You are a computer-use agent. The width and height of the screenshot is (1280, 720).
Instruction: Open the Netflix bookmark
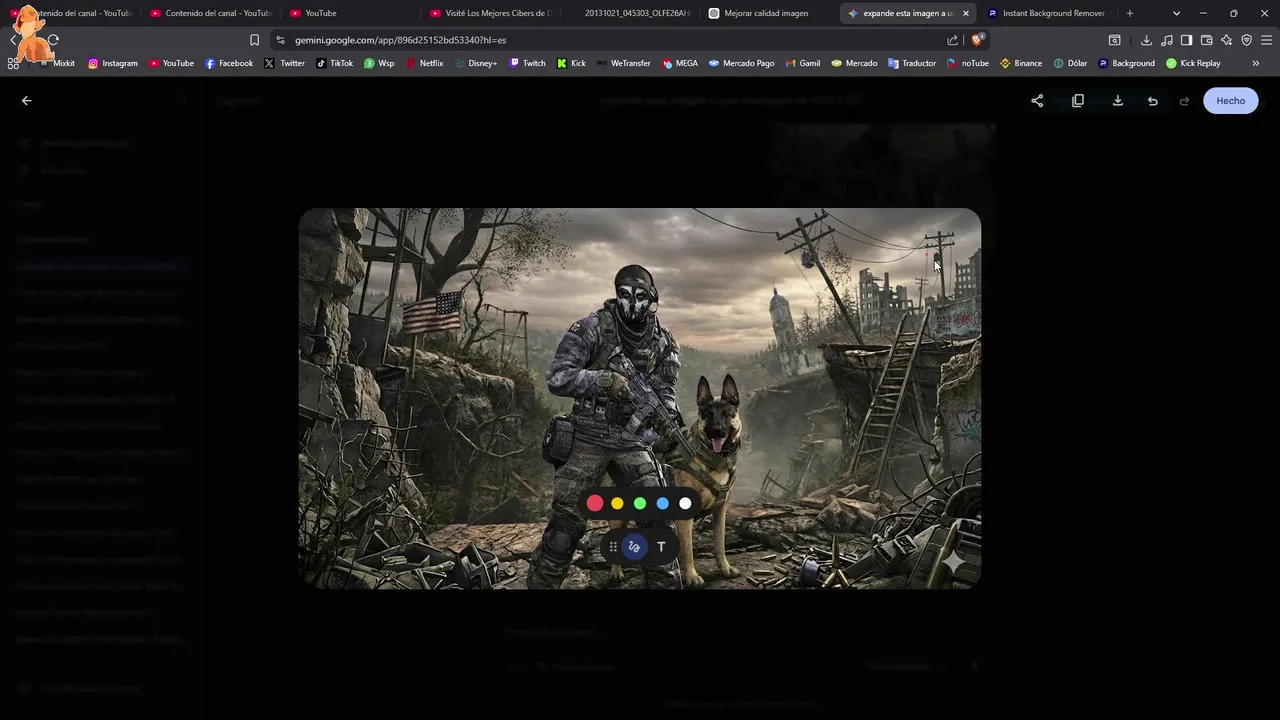click(x=425, y=63)
